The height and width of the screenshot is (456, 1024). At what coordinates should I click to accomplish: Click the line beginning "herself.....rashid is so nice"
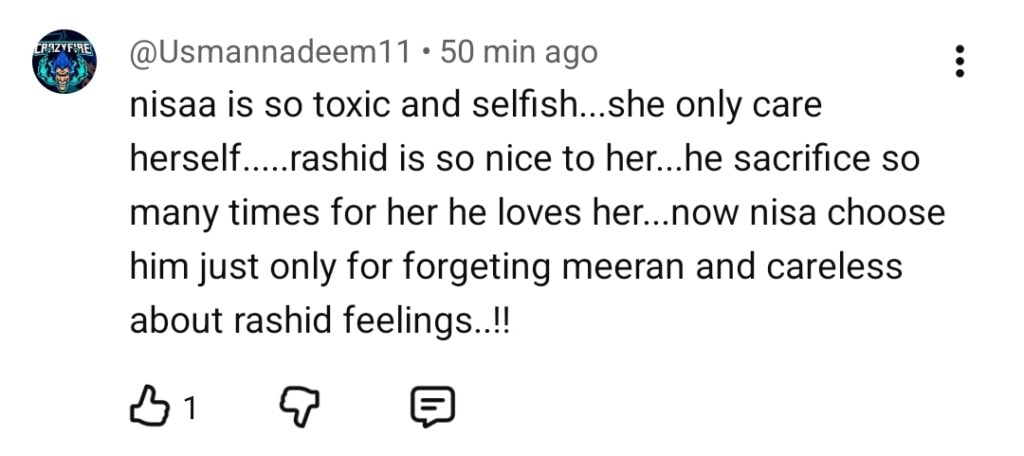524,160
